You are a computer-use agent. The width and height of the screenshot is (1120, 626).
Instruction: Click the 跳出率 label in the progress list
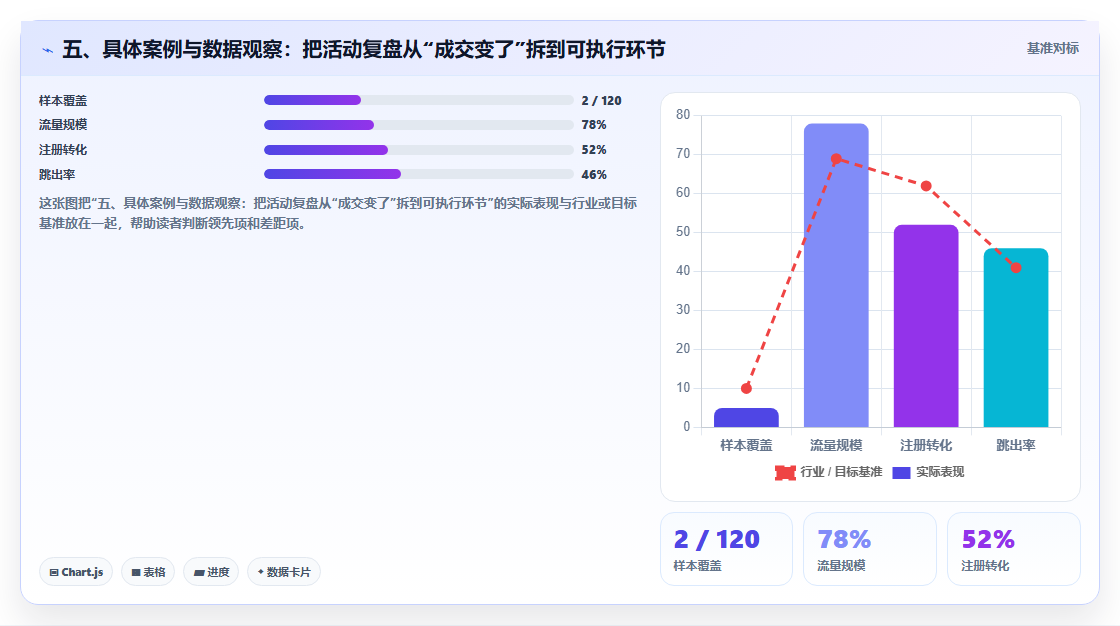[57, 174]
